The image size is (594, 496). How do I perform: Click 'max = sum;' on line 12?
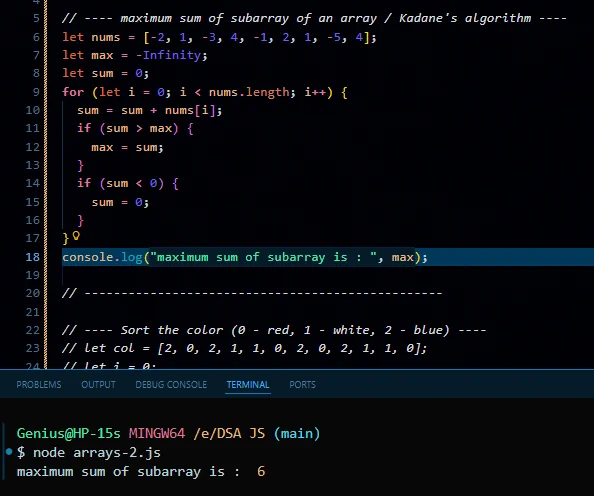(127, 147)
